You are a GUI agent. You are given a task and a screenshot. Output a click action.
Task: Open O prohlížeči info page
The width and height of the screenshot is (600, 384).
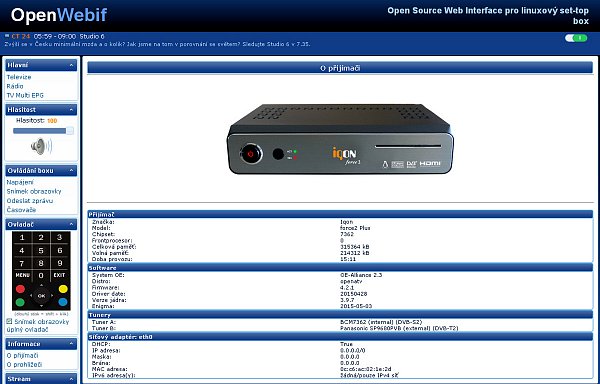pos(24,365)
